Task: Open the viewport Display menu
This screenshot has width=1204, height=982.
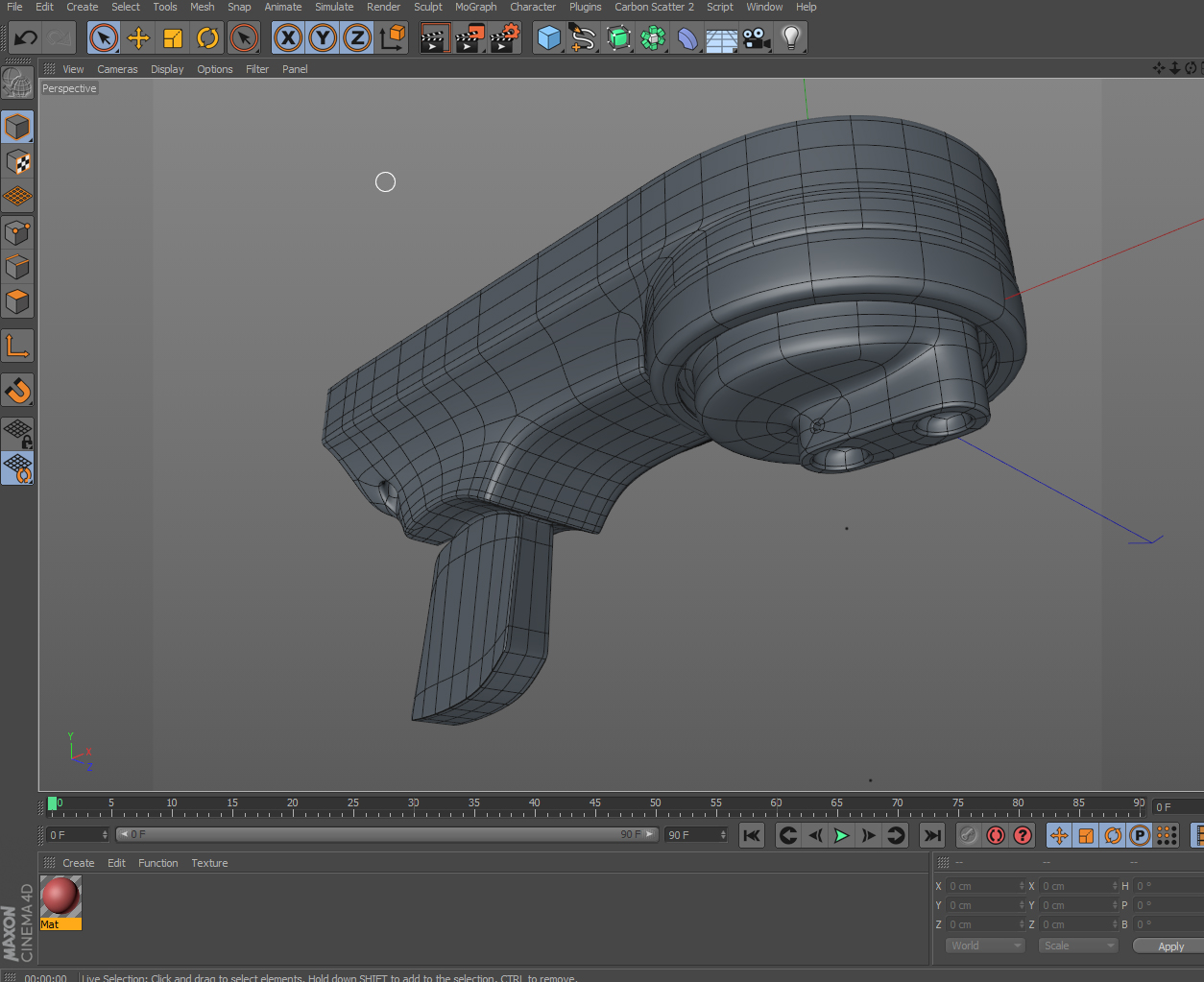Action: click(x=167, y=69)
